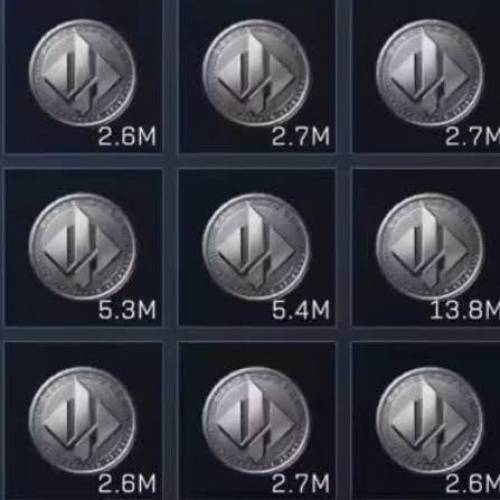Click the 2.6M label above the 5.3M coin
Viewport: 500px width, 500px height.
(127, 136)
